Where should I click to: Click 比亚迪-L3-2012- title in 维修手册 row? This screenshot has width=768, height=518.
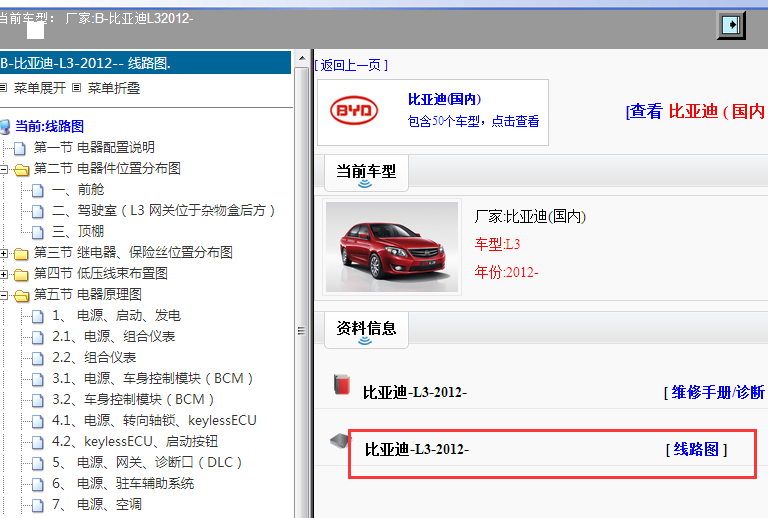(x=415, y=393)
